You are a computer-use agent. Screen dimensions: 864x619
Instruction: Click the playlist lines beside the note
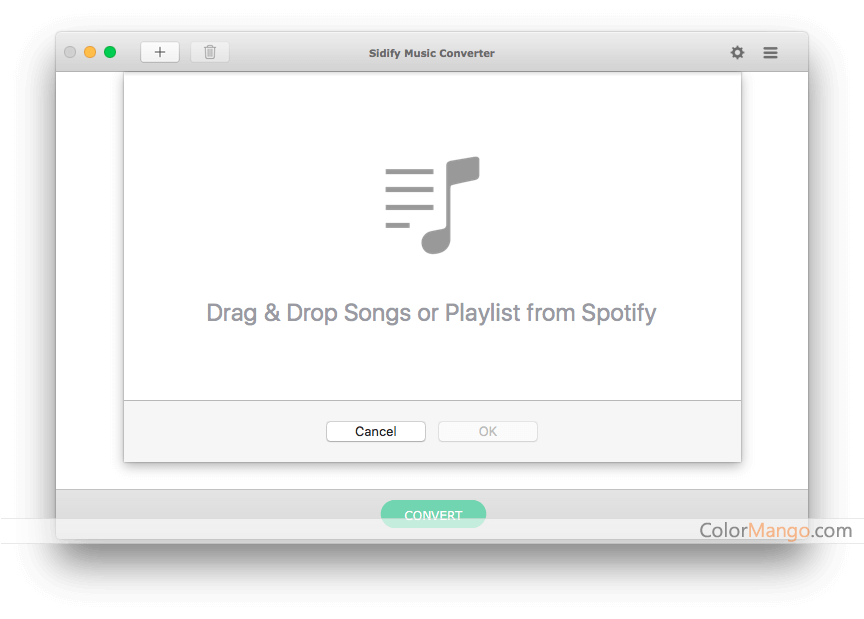409,198
